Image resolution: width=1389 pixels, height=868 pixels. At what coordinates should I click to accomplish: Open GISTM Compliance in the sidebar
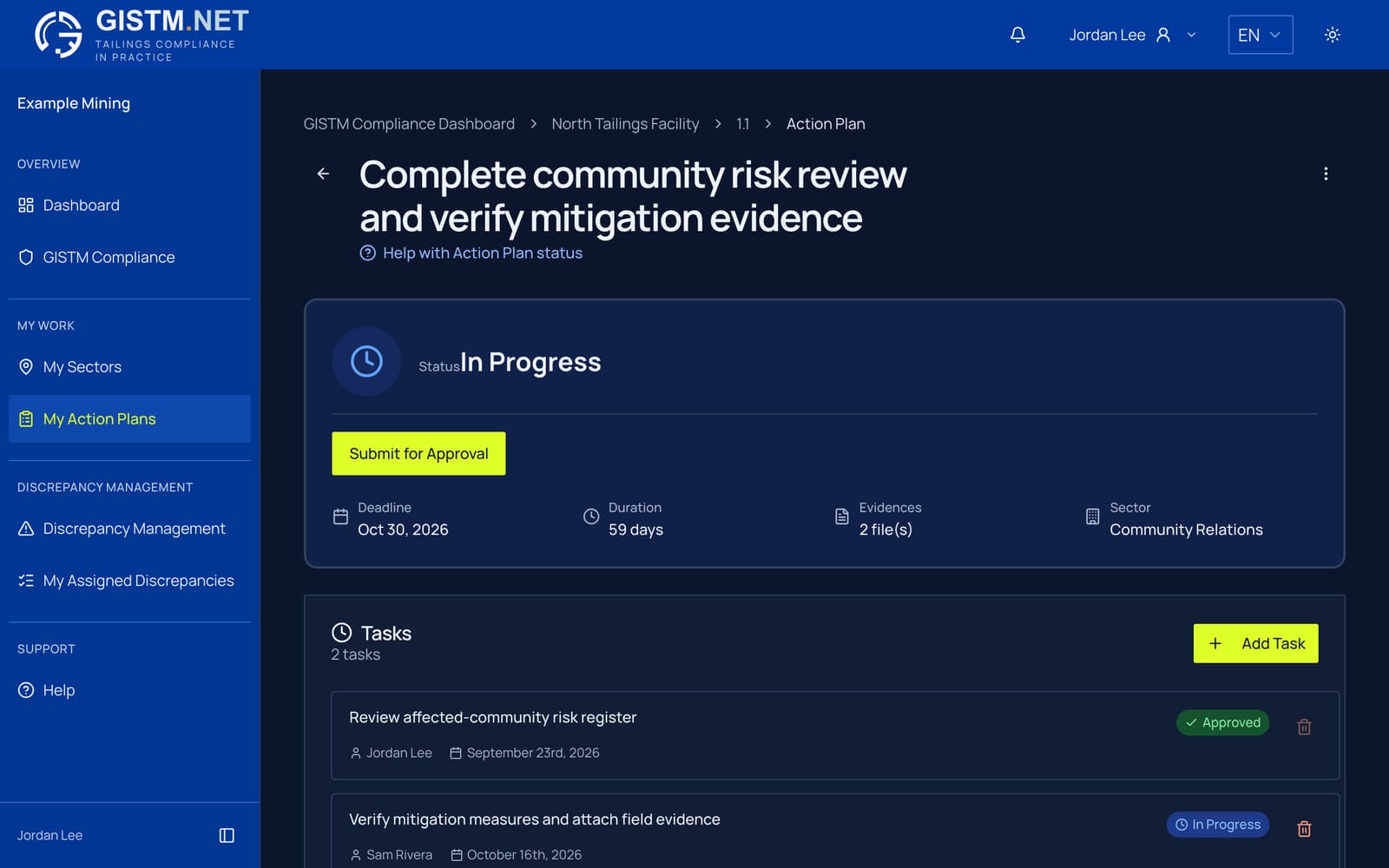tap(129, 257)
